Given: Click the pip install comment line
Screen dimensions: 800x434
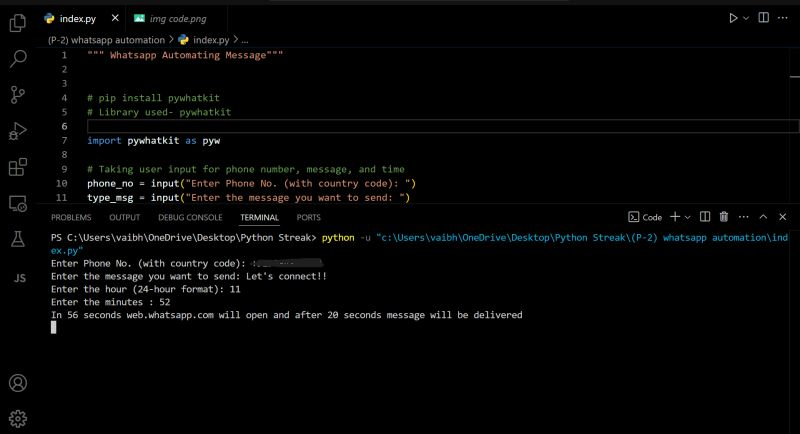Looking at the screenshot, I should 154,98.
